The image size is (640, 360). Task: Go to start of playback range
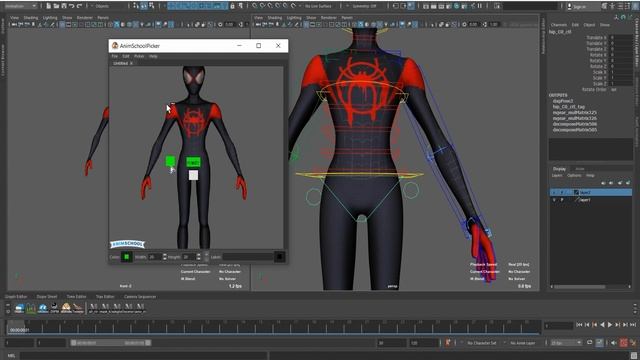[x=579, y=325]
